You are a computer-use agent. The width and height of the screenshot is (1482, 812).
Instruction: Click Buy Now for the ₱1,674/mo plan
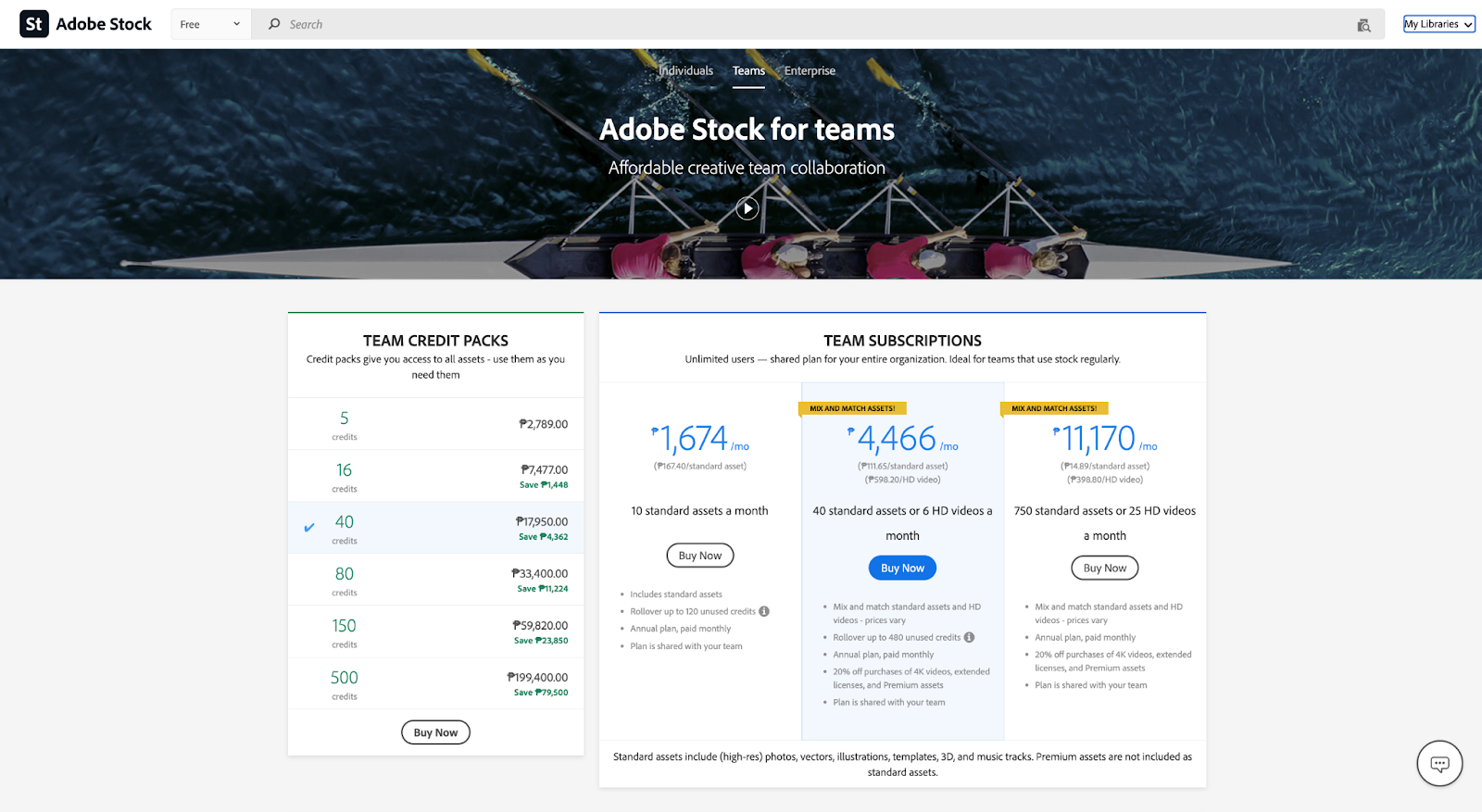tap(700, 556)
